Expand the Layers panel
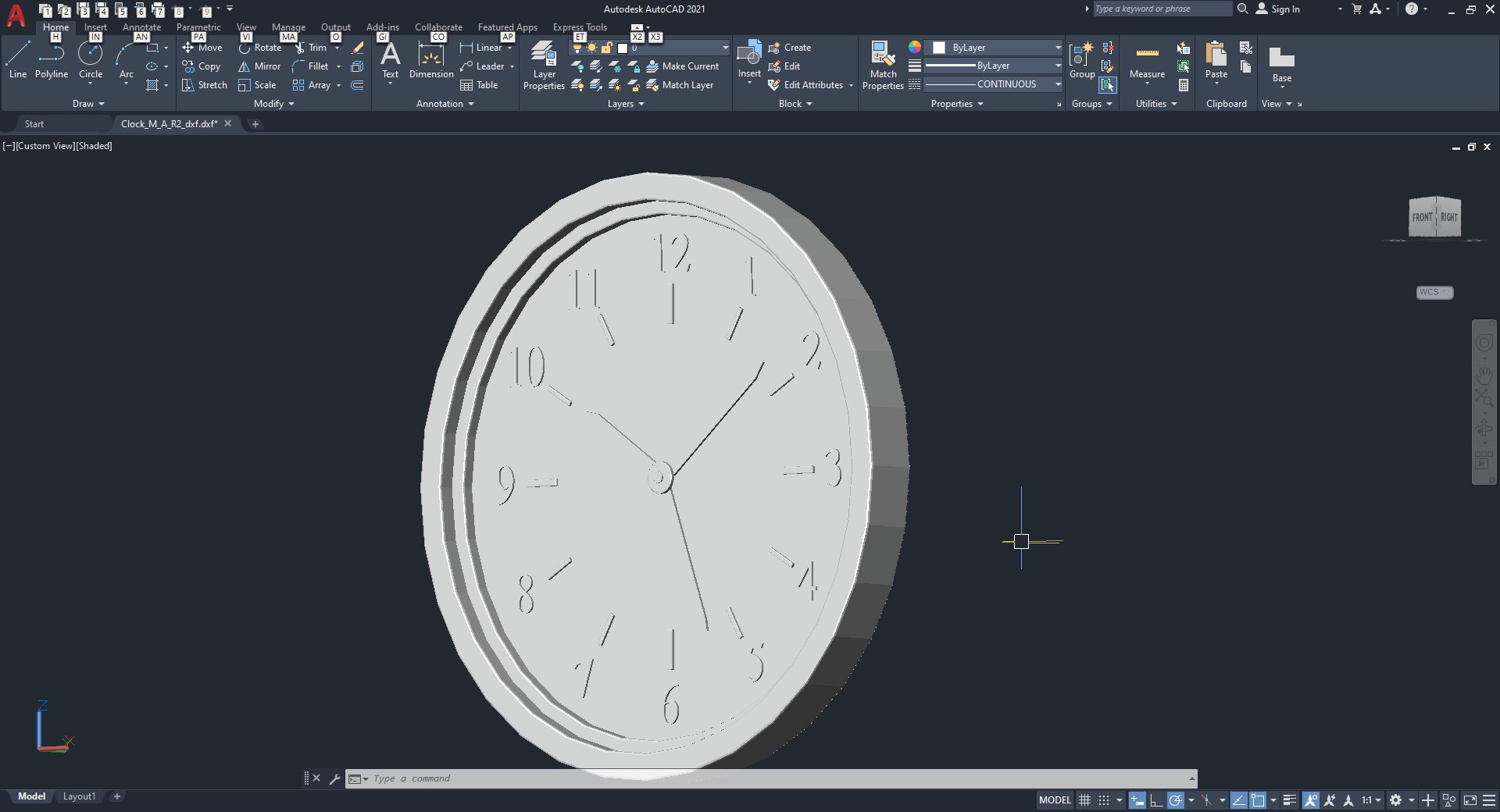 click(626, 104)
